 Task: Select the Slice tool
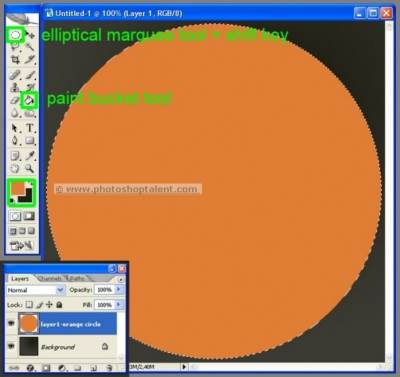tap(30, 60)
